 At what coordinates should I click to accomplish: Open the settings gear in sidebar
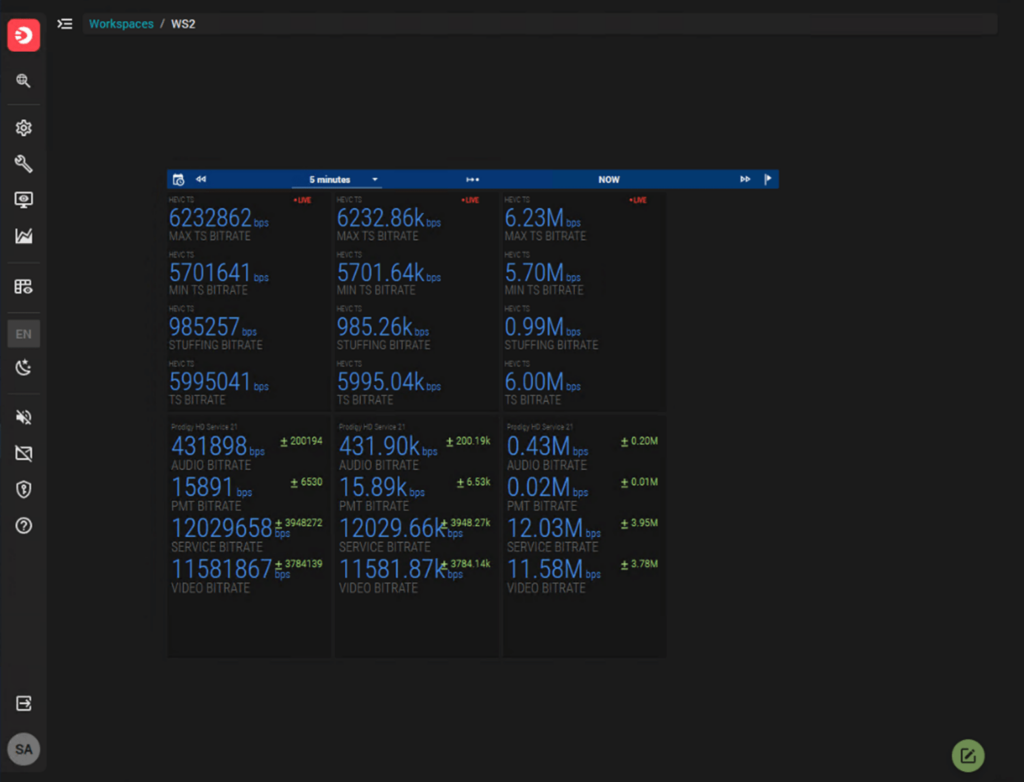tap(24, 127)
